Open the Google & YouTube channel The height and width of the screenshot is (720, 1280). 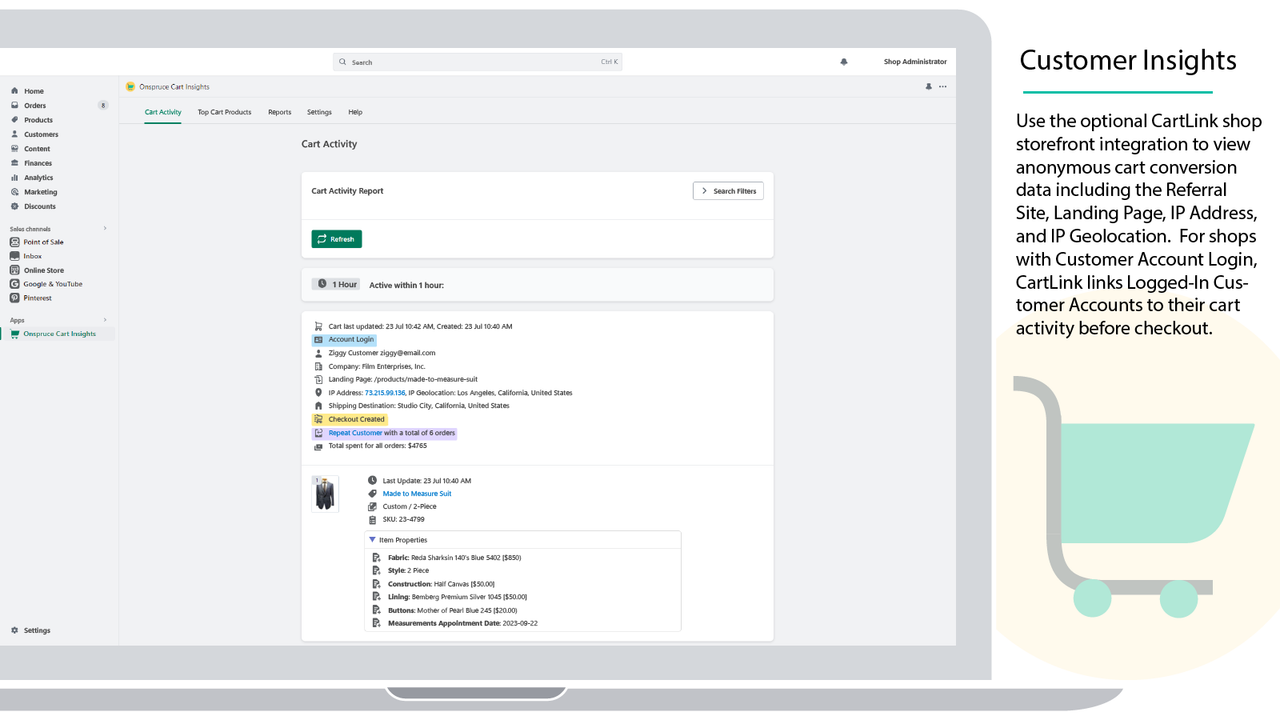(53, 284)
